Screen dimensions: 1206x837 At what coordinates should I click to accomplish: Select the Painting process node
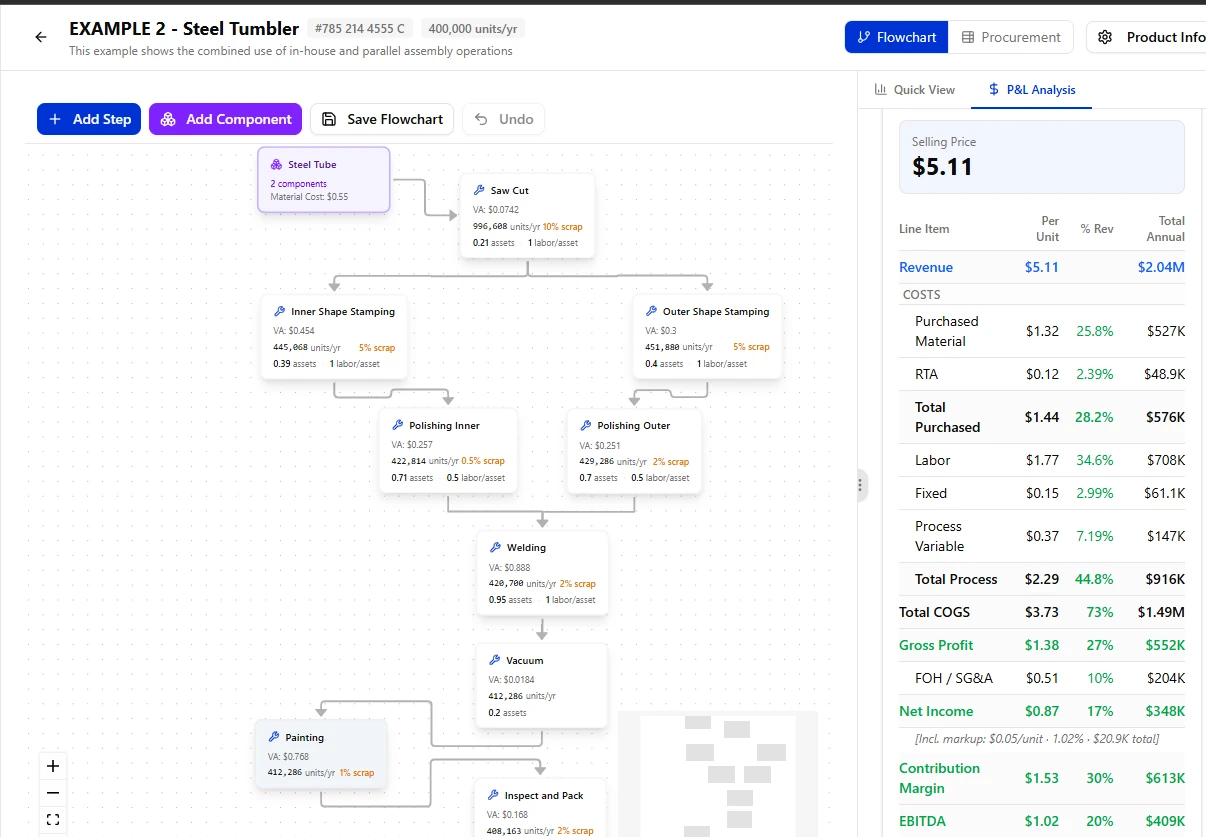tap(320, 754)
